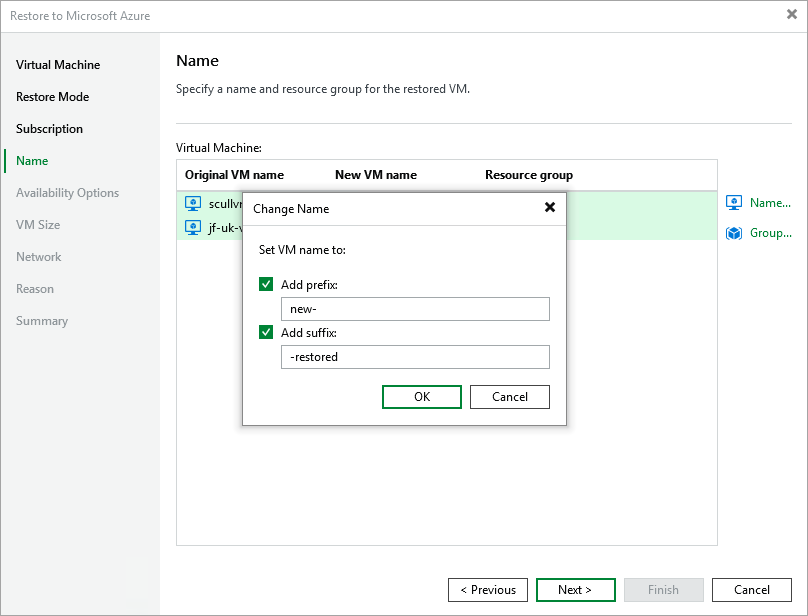Select the VM Size step
This screenshot has width=808, height=616.
(x=38, y=225)
